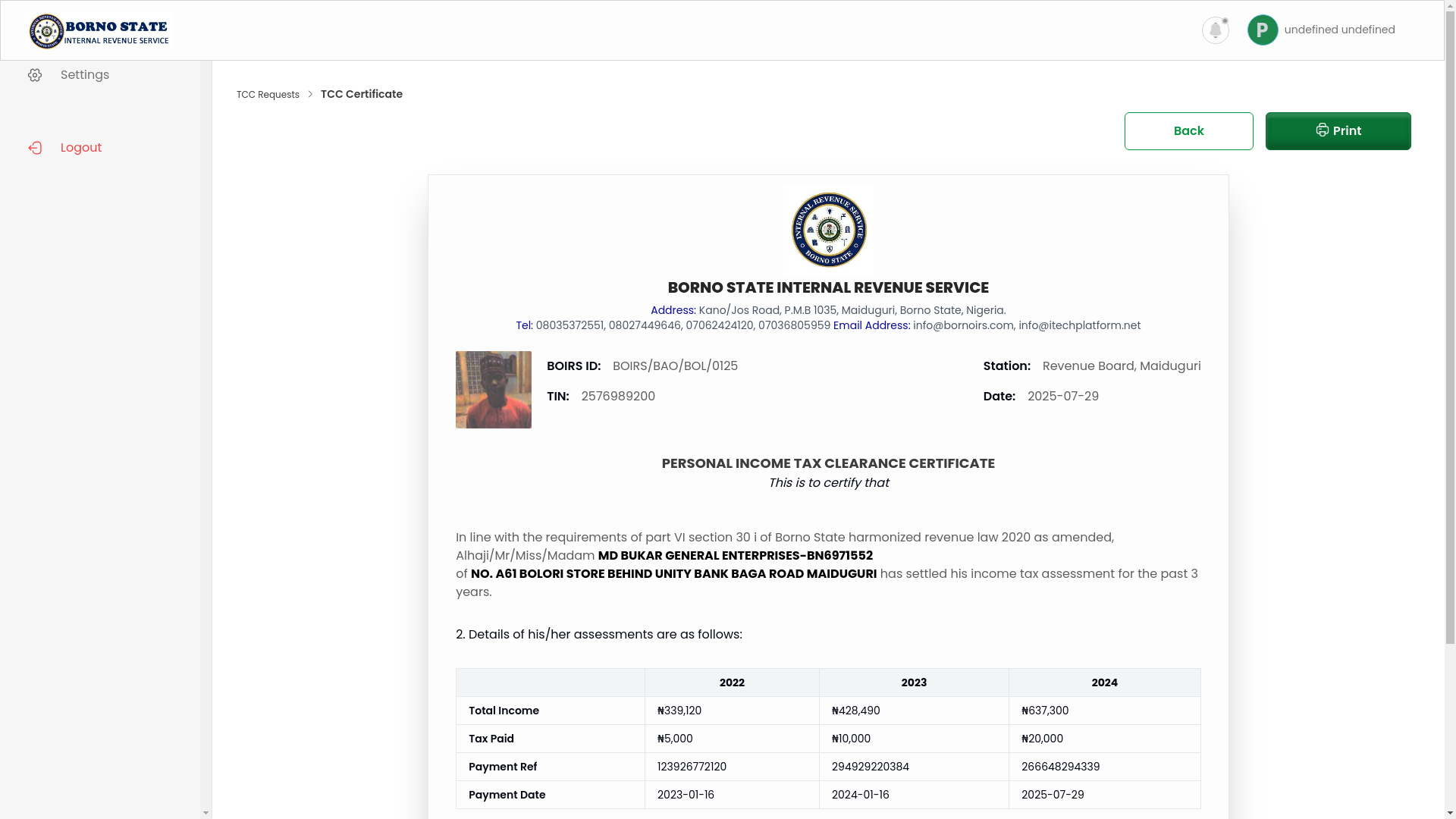
Task: Click payment ref 123926772120
Action: point(692,767)
